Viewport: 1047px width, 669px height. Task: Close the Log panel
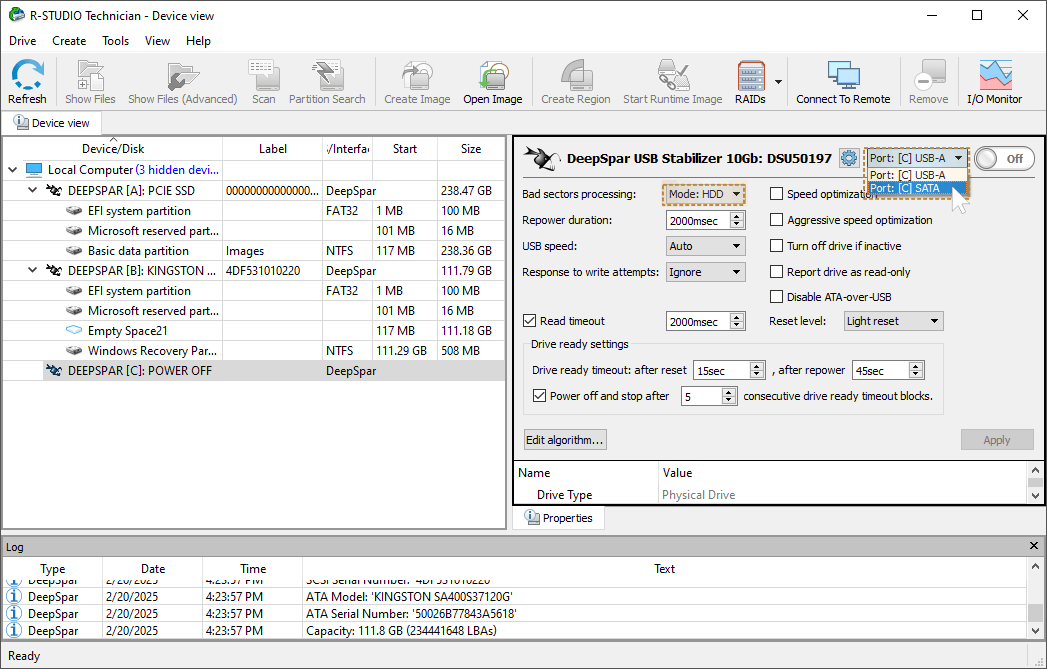pos(1034,546)
